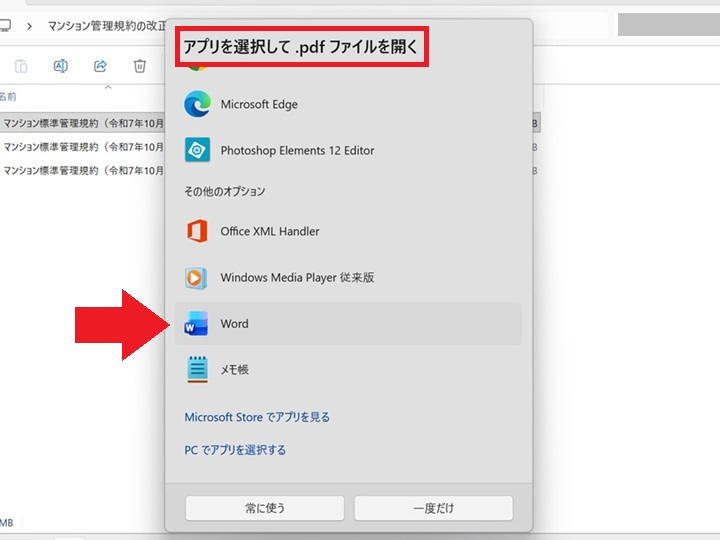The height and width of the screenshot is (540, 720).
Task: Click the 常に使う button
Action: [x=265, y=508]
